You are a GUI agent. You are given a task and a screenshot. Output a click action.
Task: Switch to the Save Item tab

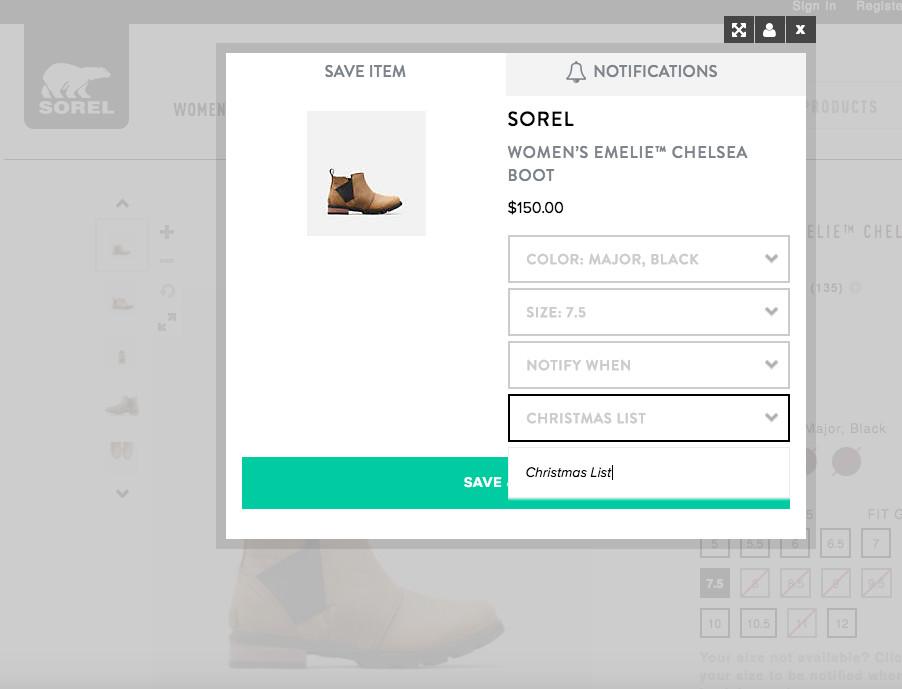pyautogui.click(x=365, y=72)
